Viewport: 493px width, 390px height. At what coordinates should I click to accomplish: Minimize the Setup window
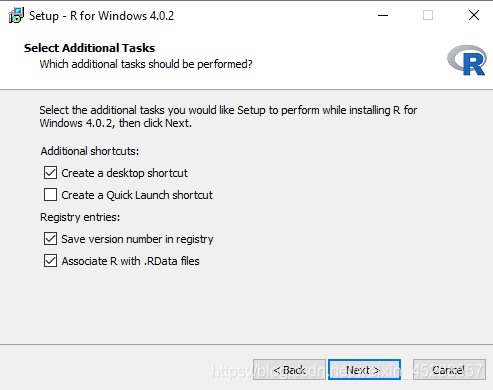(x=383, y=15)
